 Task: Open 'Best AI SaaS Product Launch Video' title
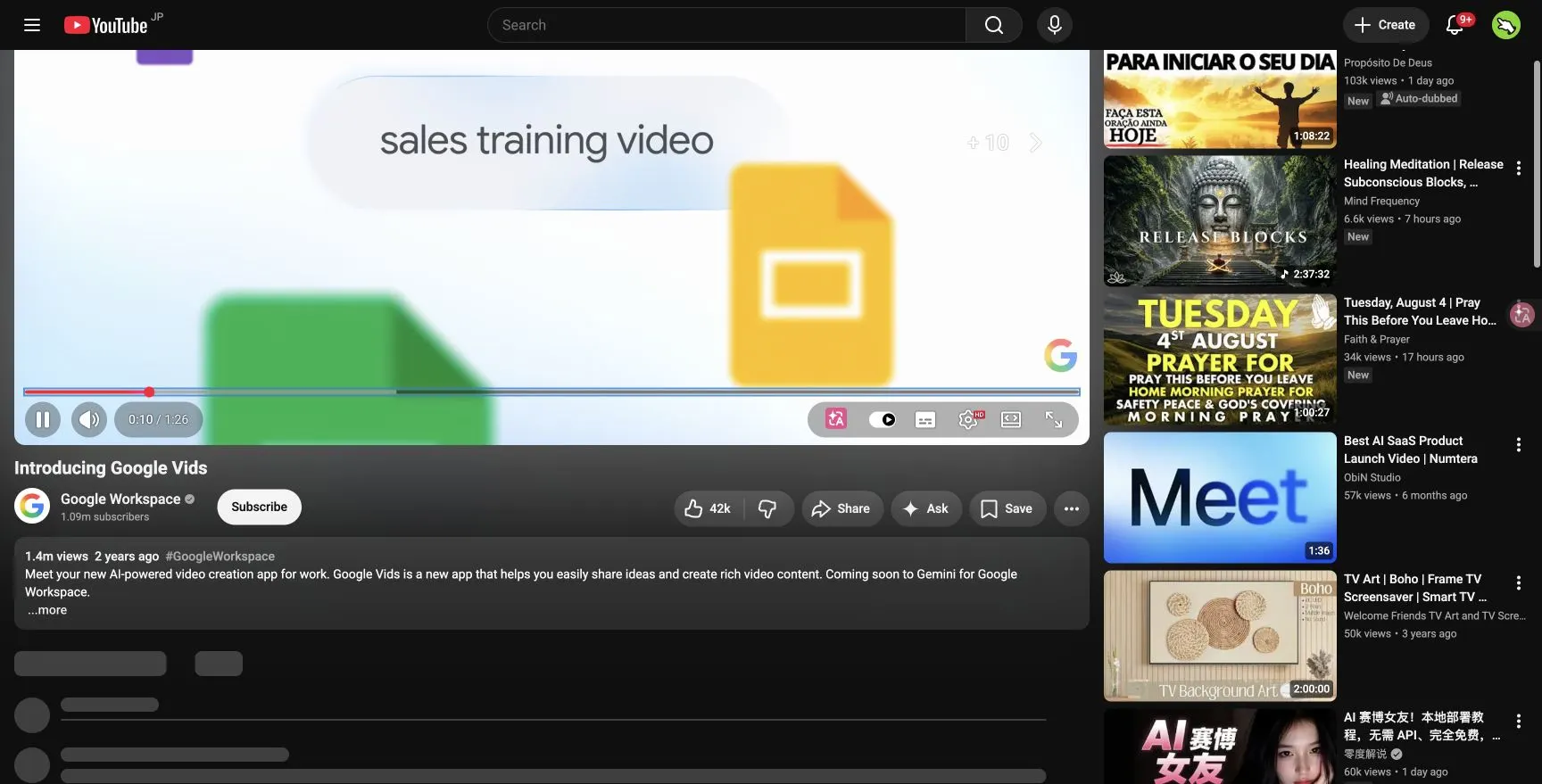pyautogui.click(x=1410, y=450)
